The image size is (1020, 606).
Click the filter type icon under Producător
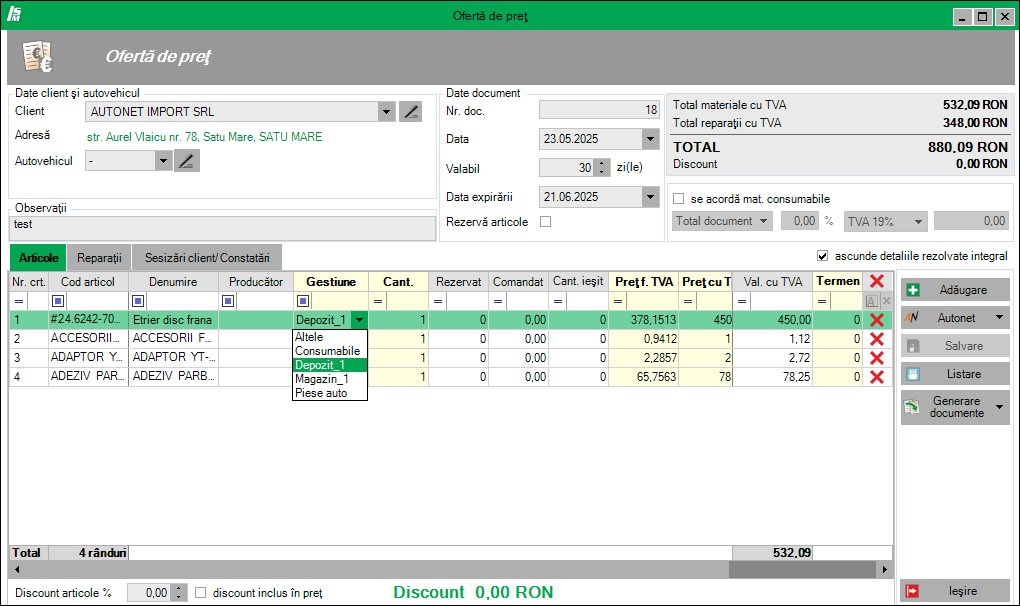coord(228,301)
